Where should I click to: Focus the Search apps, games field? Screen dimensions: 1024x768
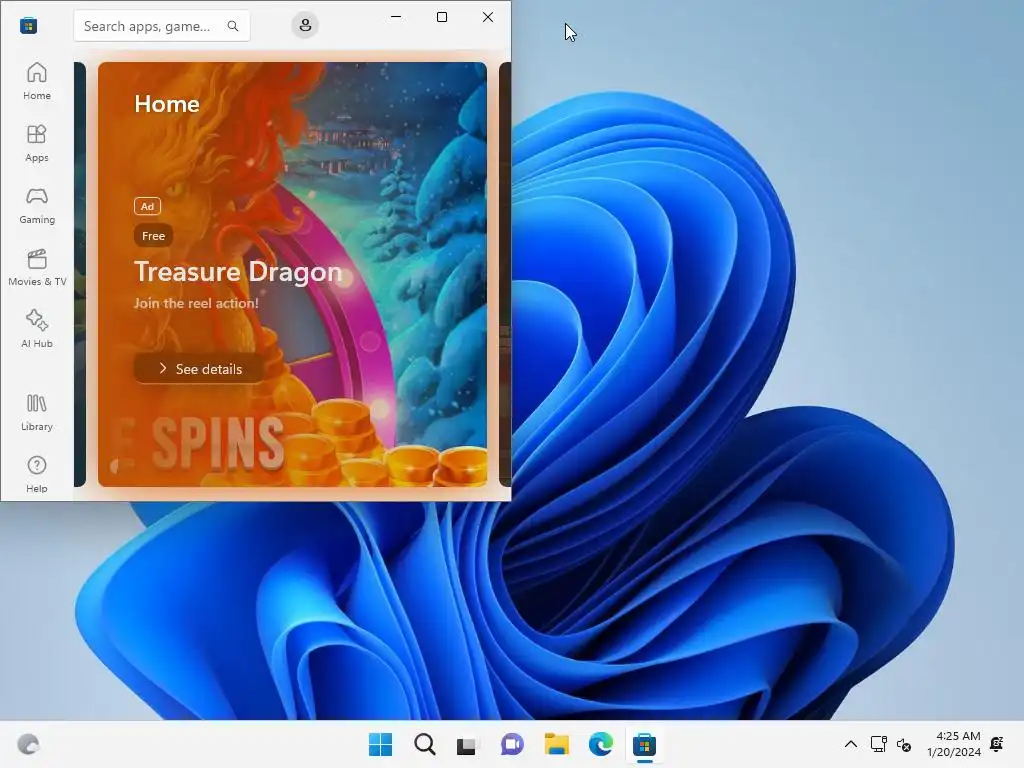click(162, 26)
